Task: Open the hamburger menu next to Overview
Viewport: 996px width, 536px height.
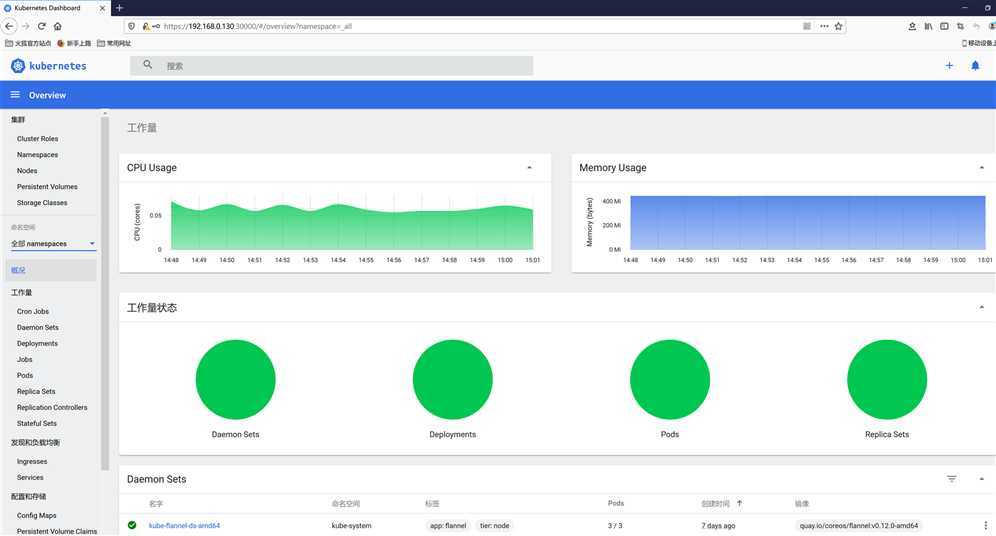Action: coord(15,95)
